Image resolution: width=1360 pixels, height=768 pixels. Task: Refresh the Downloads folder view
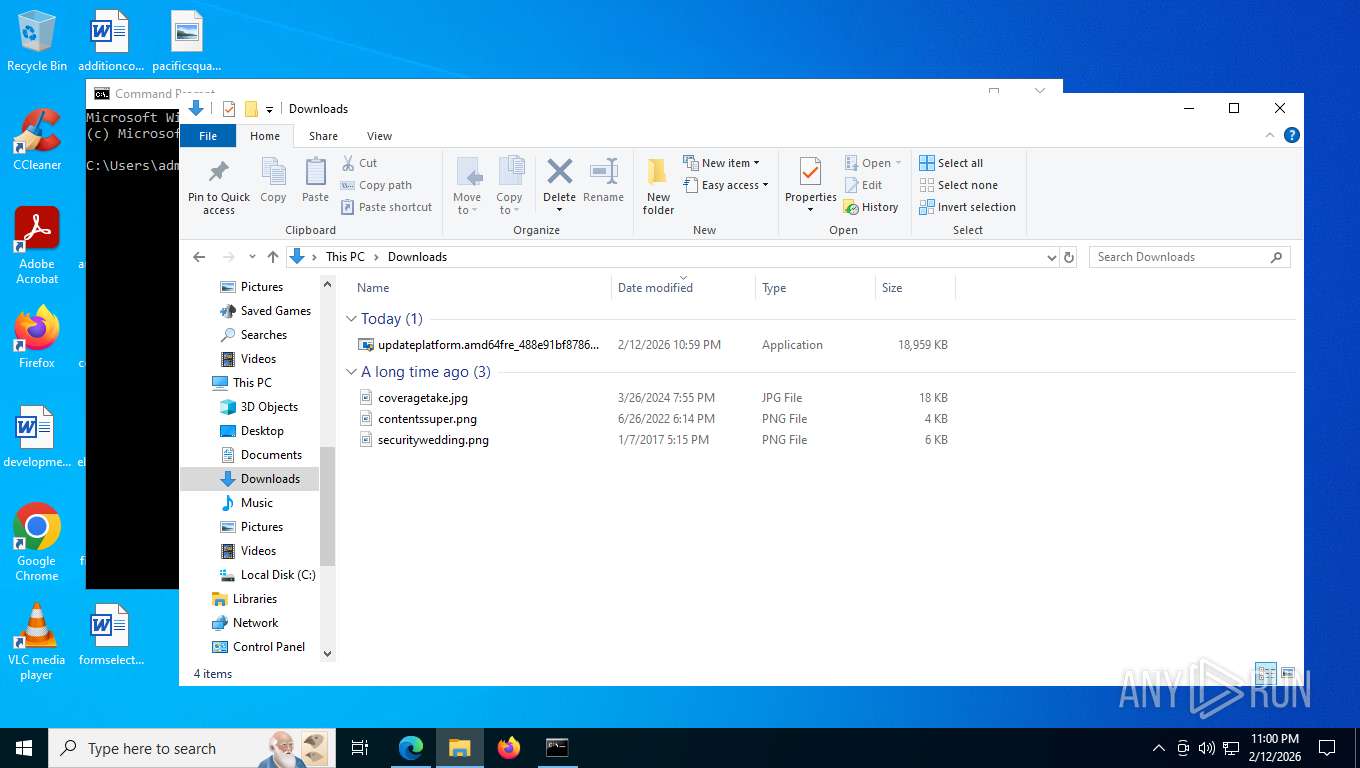point(1069,257)
